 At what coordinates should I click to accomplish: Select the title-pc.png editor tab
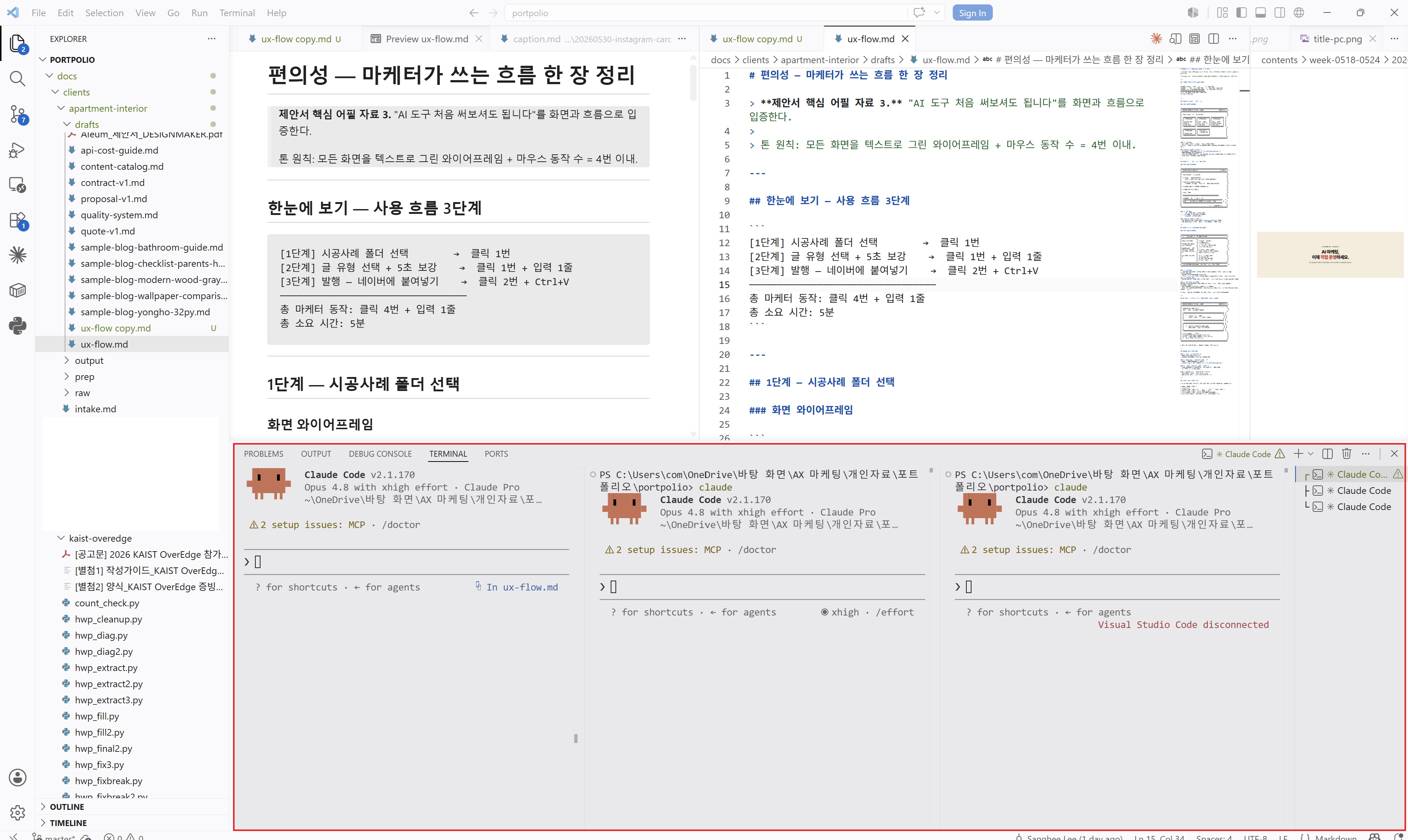1337,39
